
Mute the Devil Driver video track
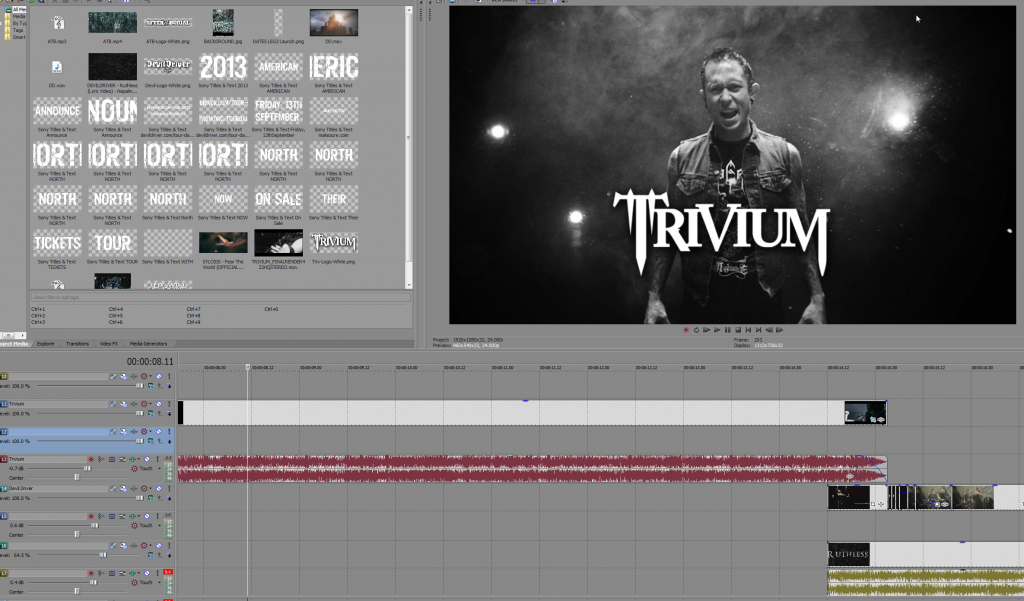159,488
